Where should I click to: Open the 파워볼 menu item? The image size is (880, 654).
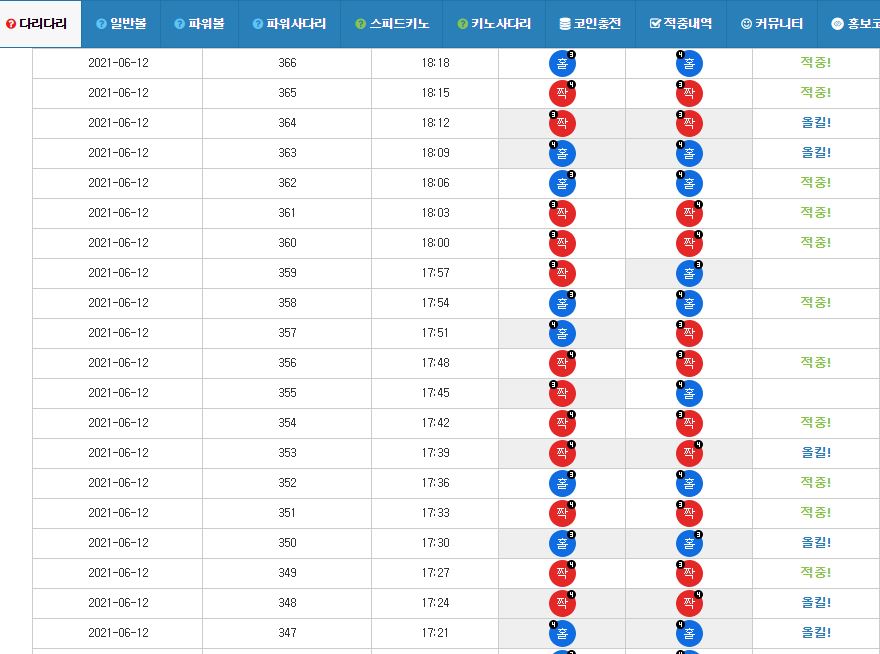click(x=199, y=24)
